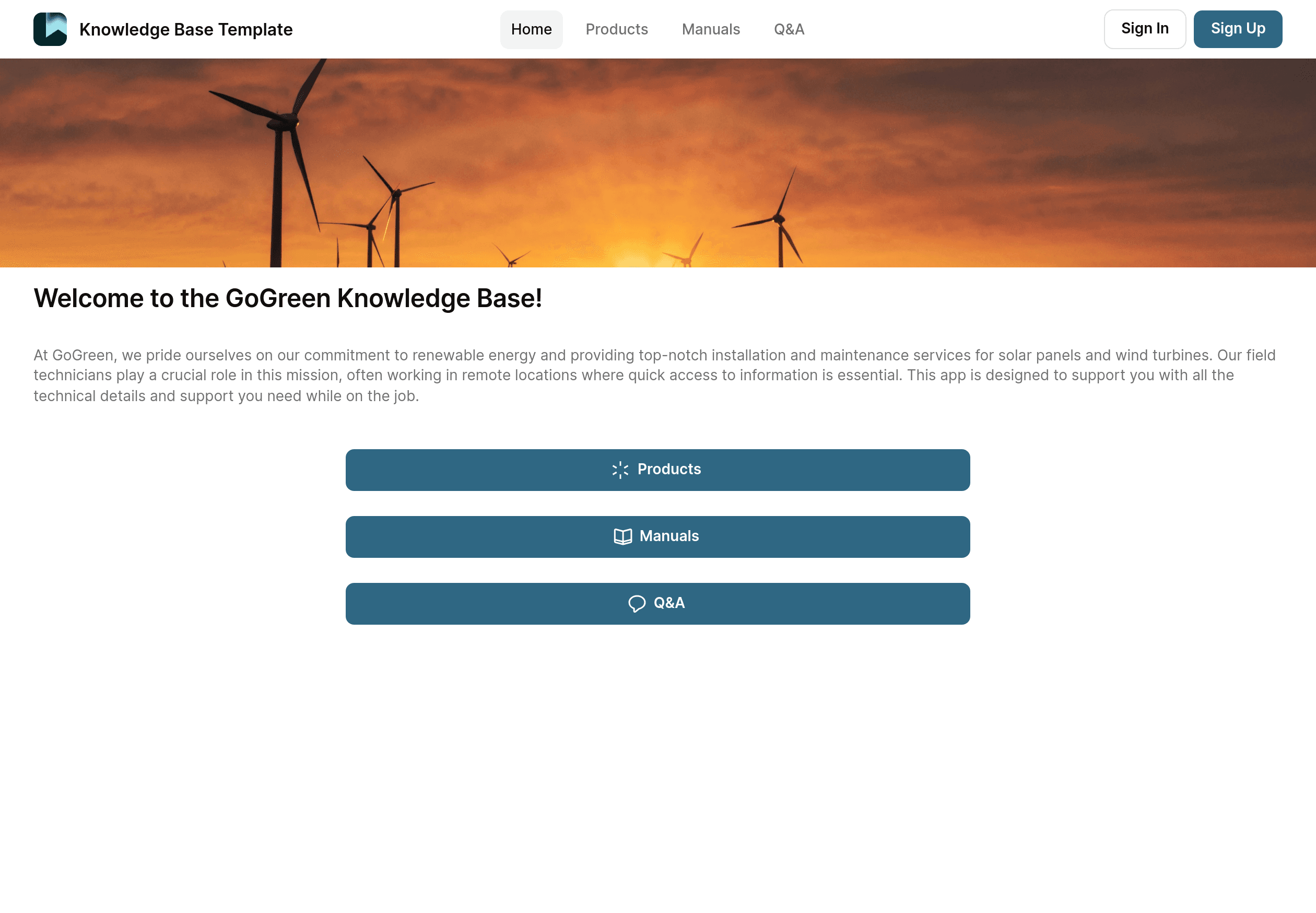The image size is (1316, 913).
Task: Click the Q&A chat bubble icon
Action: (636, 603)
